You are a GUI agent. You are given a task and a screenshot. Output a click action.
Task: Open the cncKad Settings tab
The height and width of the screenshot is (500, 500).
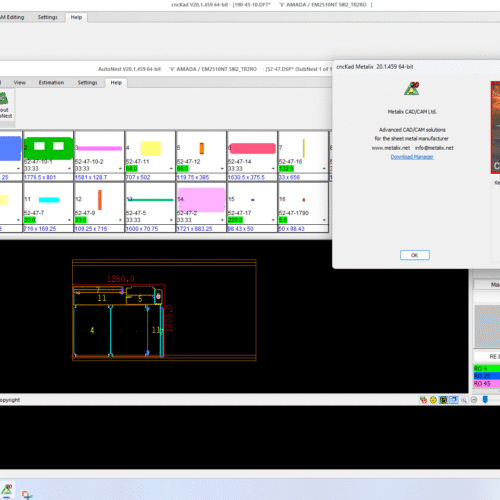[48, 17]
